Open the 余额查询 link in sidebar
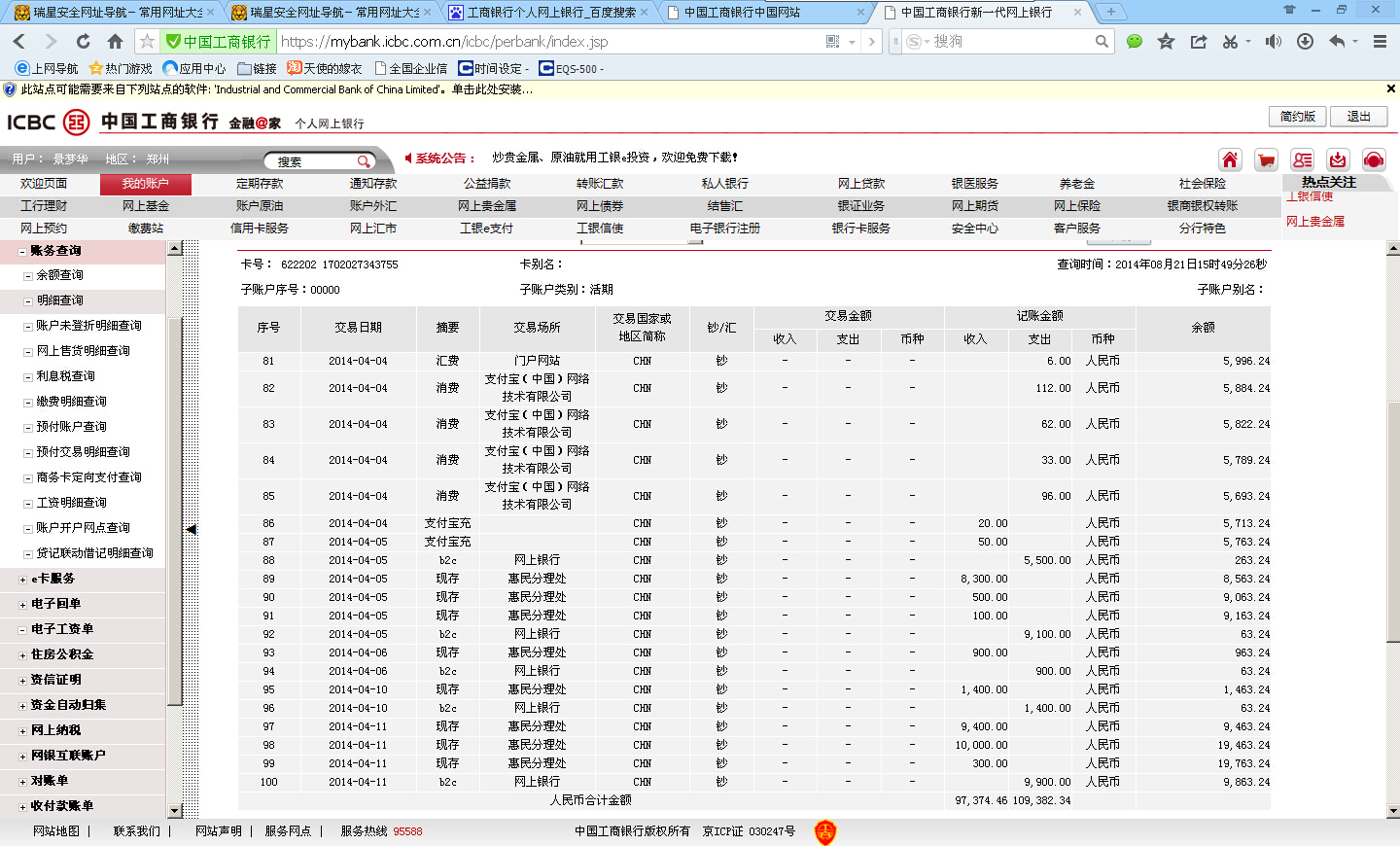Image resolution: width=1400 pixels, height=846 pixels. click(x=60, y=276)
